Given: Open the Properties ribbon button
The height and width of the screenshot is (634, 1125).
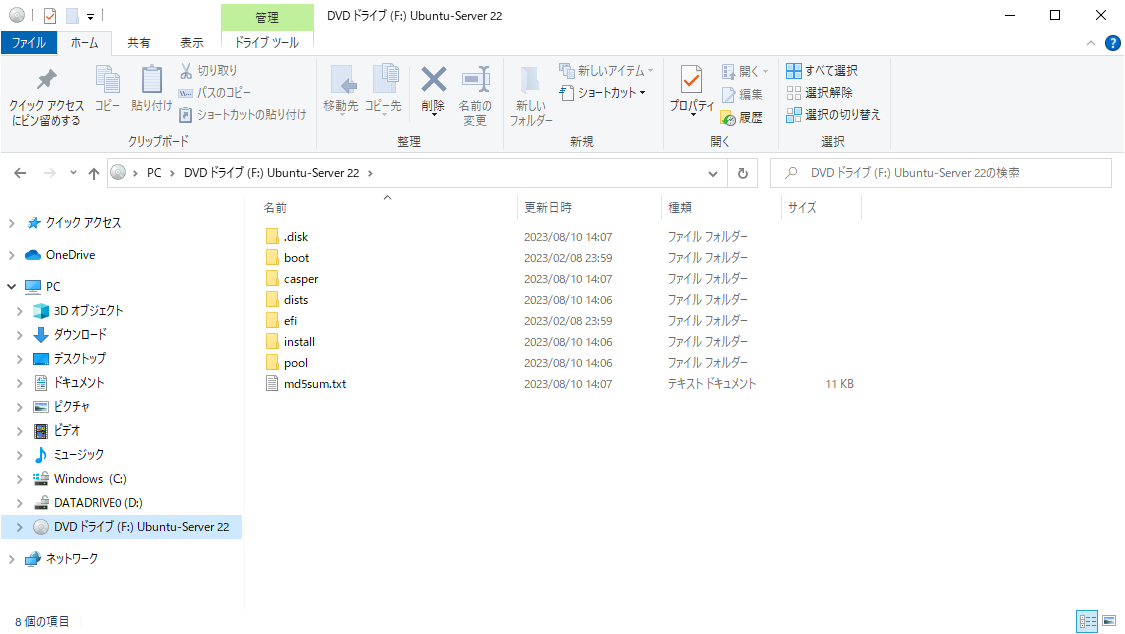Looking at the screenshot, I should (692, 90).
